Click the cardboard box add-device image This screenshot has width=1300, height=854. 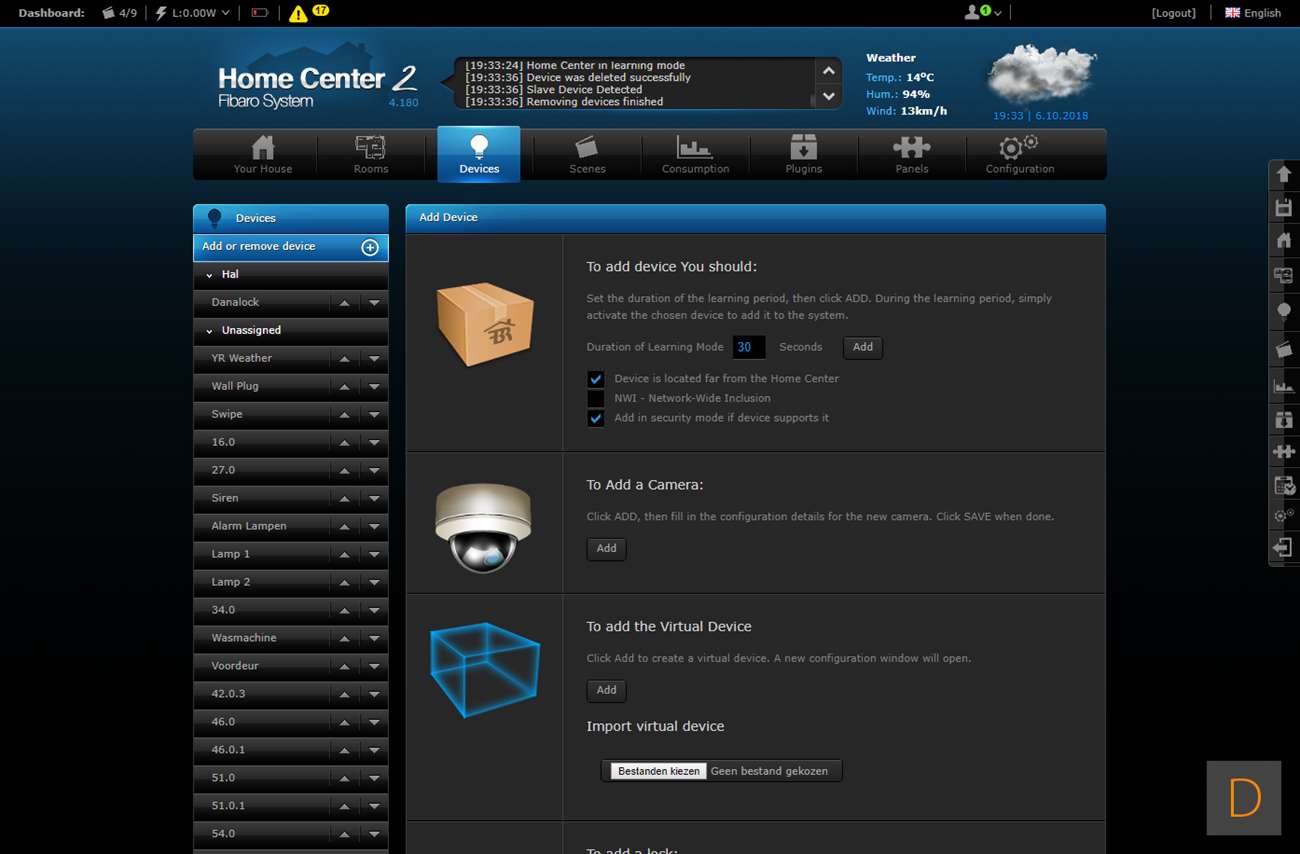point(485,323)
